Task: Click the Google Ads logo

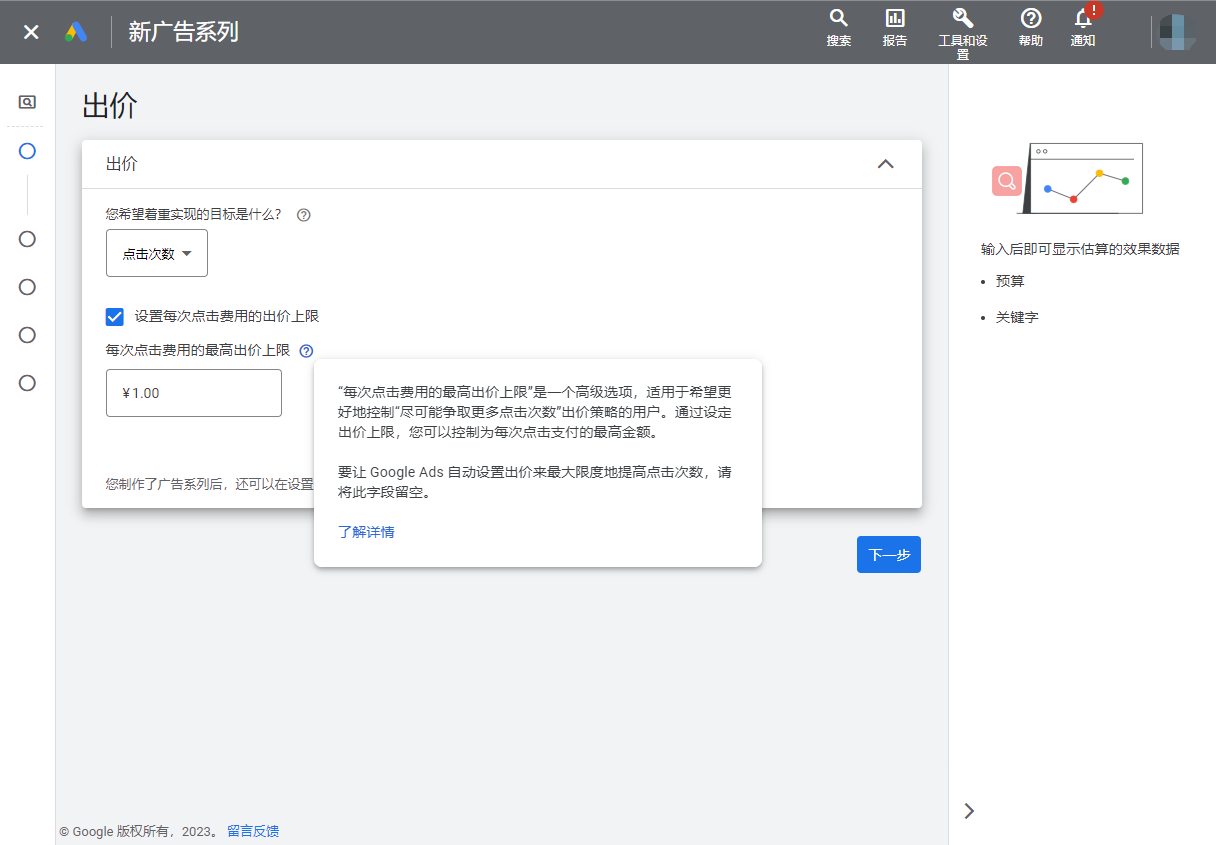Action: pos(77,32)
